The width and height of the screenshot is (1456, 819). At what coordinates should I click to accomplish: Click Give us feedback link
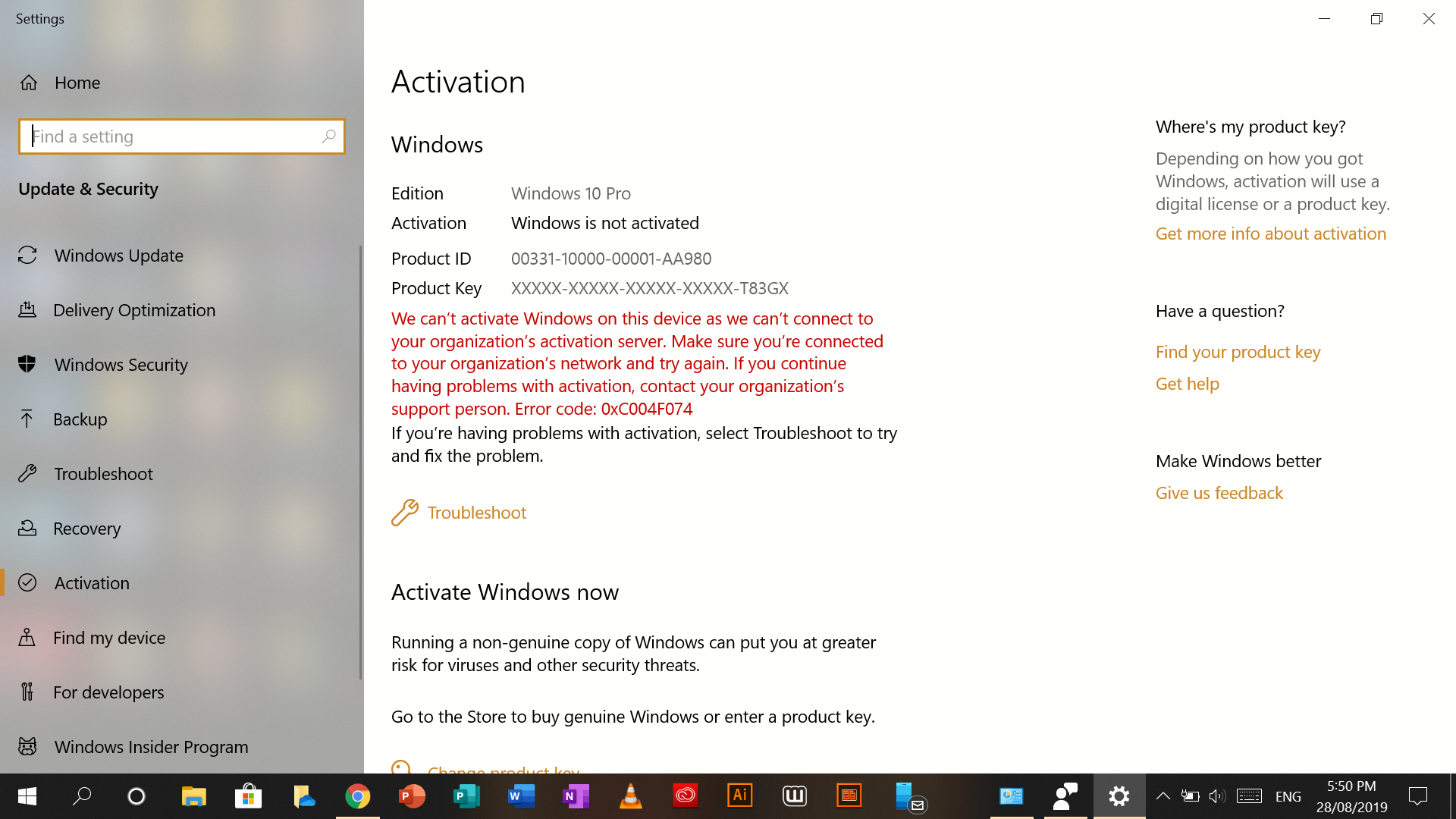pos(1219,493)
